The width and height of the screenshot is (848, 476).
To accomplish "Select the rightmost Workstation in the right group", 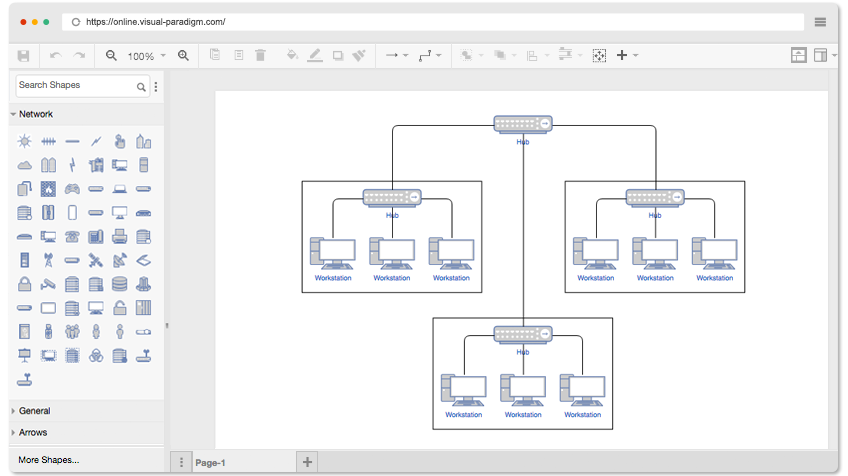I will [x=714, y=254].
